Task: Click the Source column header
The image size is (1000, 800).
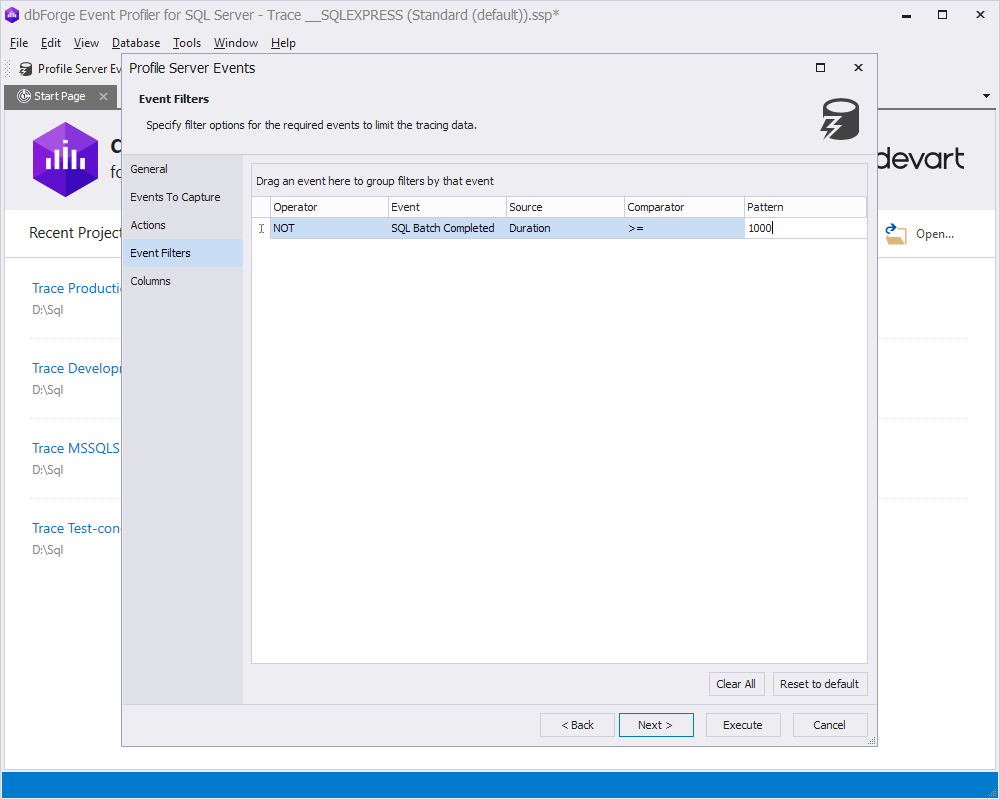Action: [x=565, y=207]
